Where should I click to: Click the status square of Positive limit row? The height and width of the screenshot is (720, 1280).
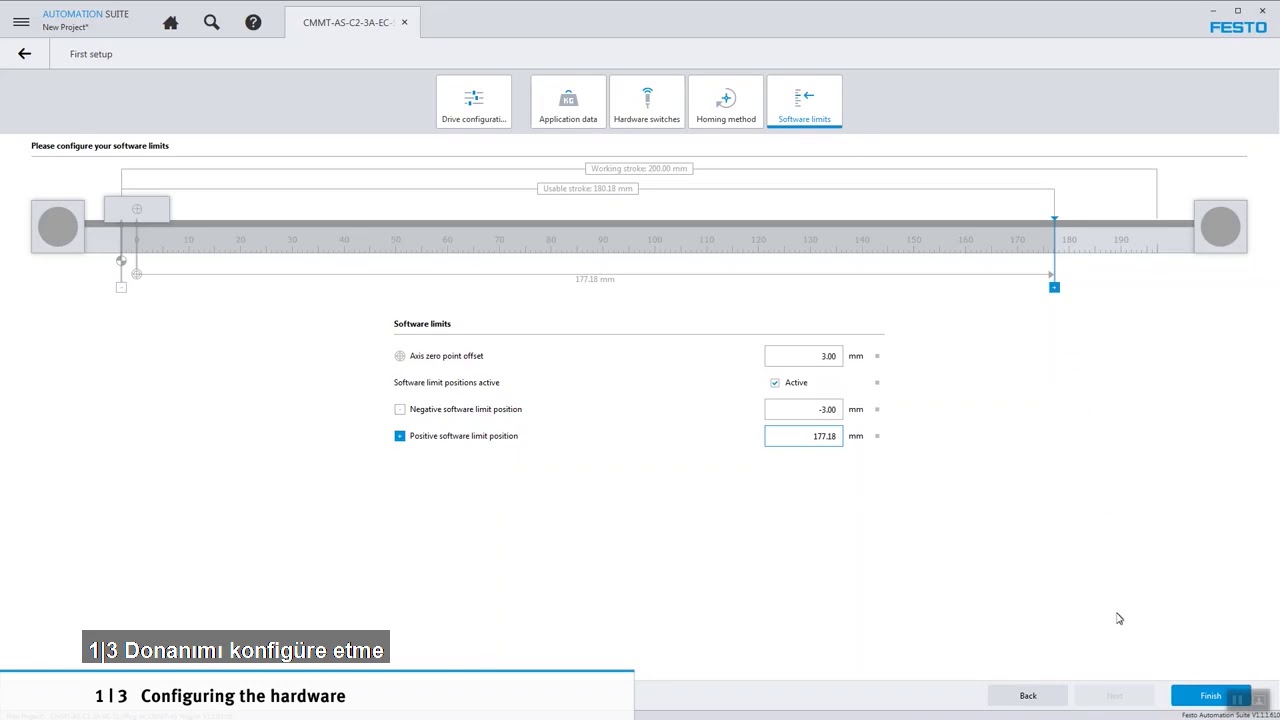[x=877, y=436]
